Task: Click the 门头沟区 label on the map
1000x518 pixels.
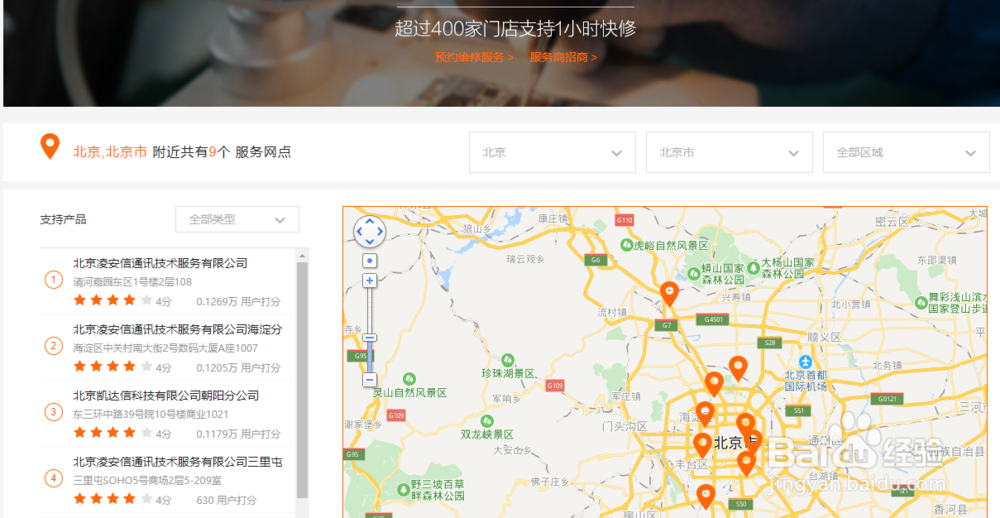Action: point(624,426)
